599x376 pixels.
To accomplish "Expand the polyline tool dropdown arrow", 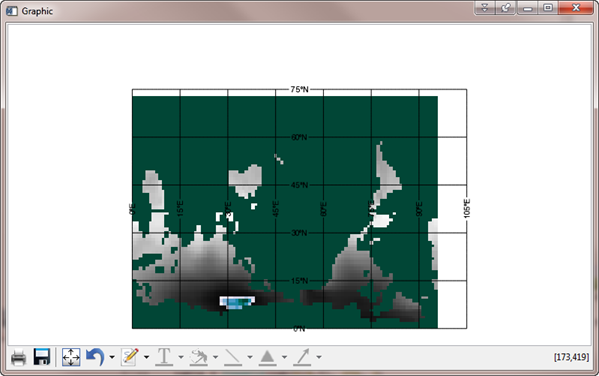I will tap(215, 357).
